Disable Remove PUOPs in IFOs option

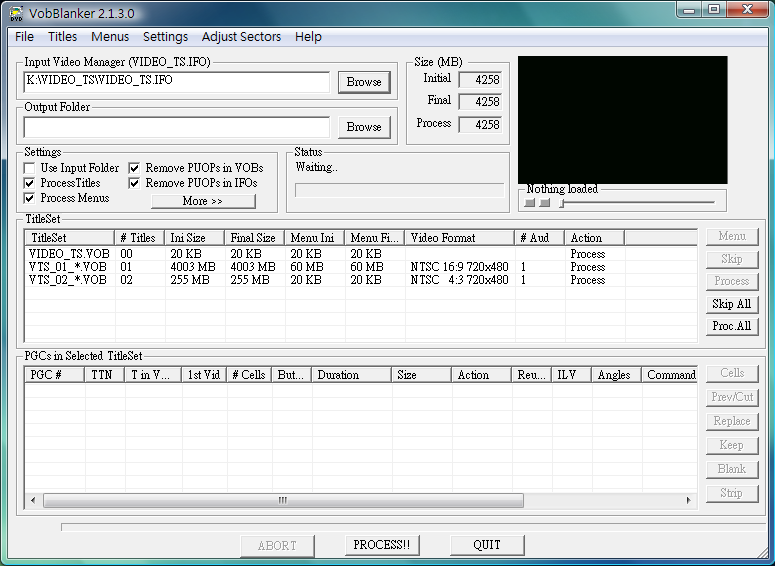[x=135, y=183]
